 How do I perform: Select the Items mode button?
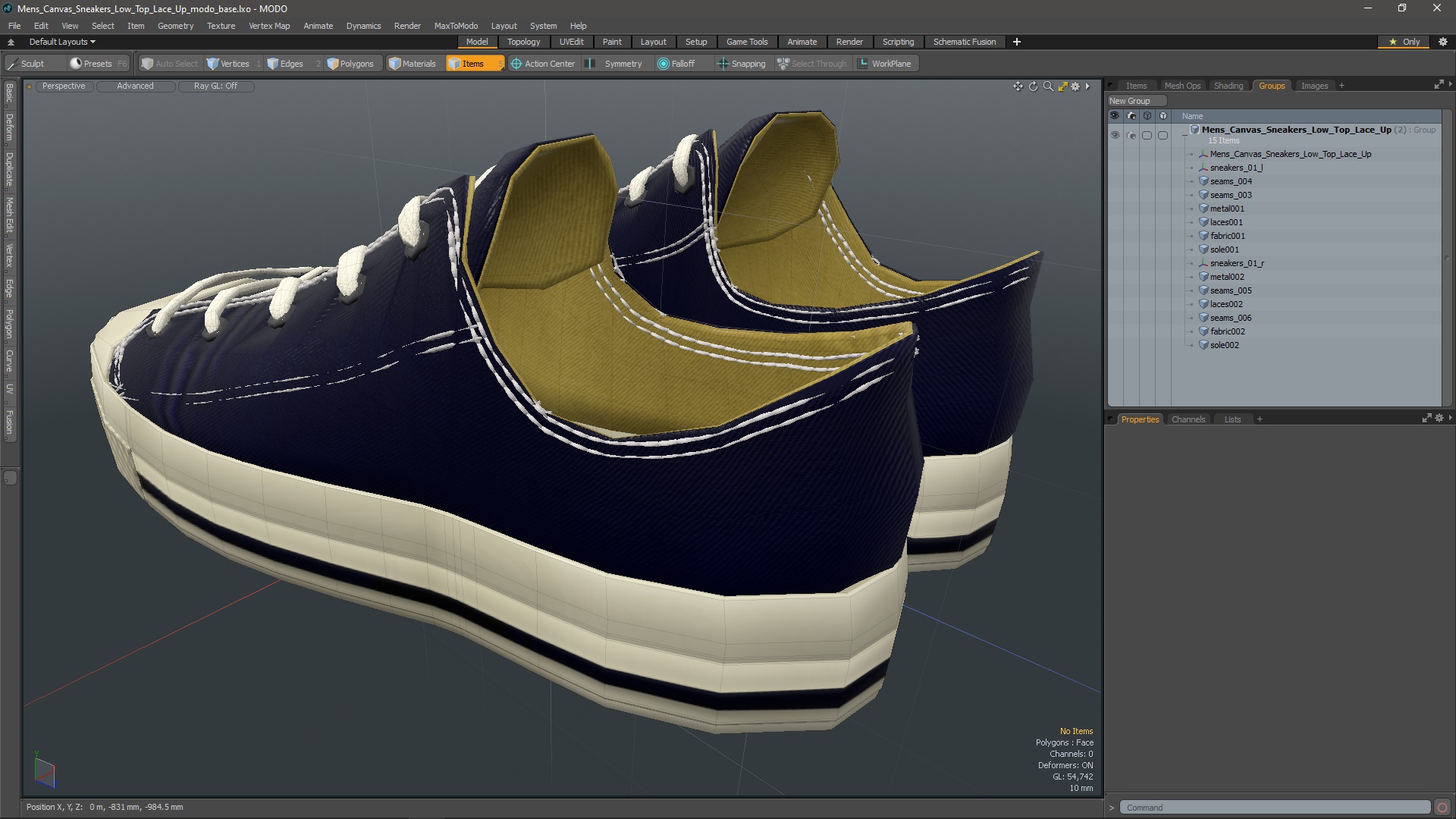tap(474, 64)
